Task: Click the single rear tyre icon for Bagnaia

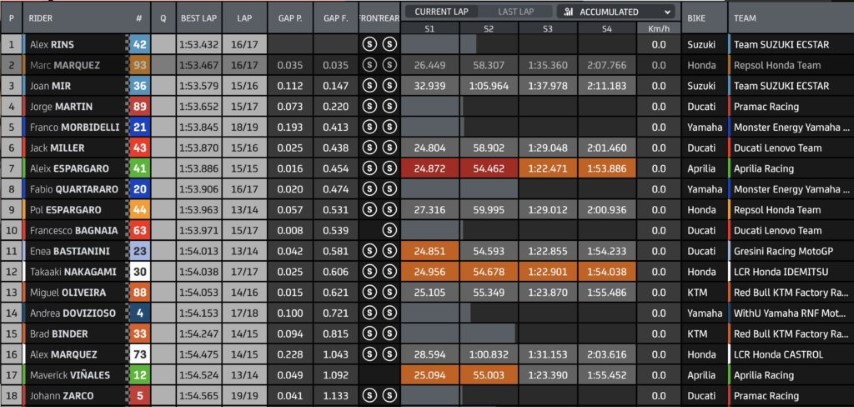Action: (x=389, y=230)
